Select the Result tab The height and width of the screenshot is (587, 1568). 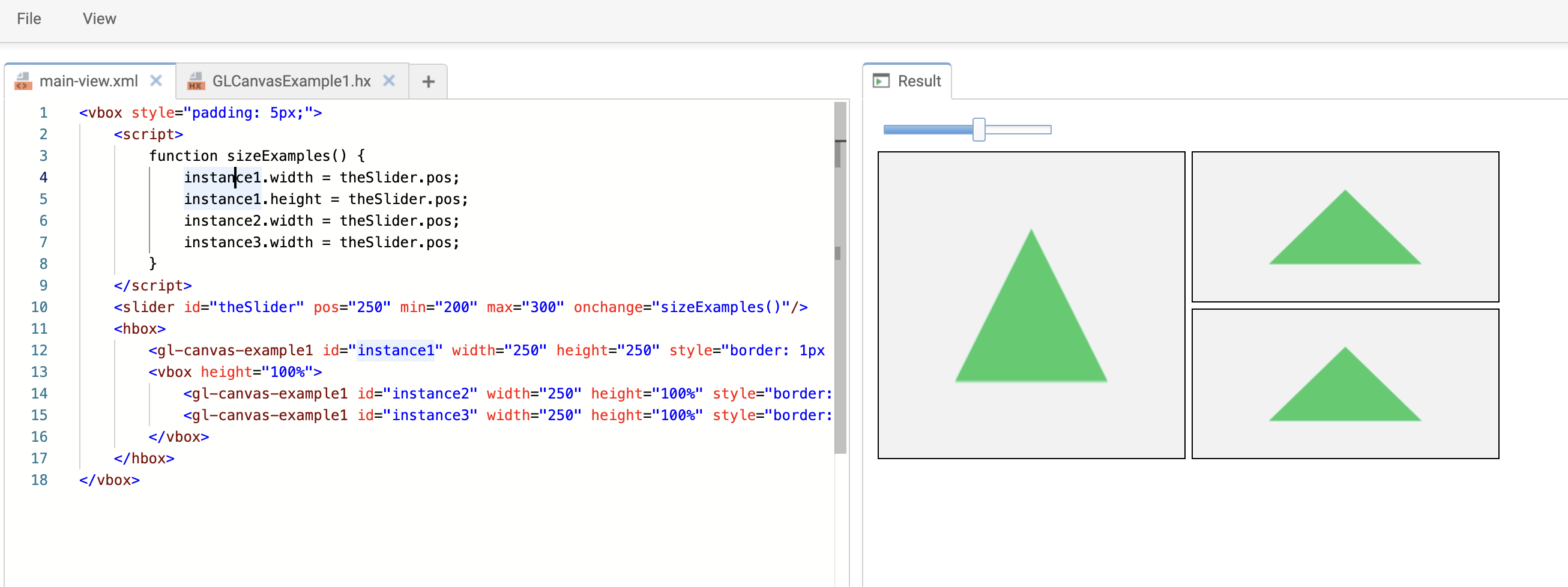point(918,81)
